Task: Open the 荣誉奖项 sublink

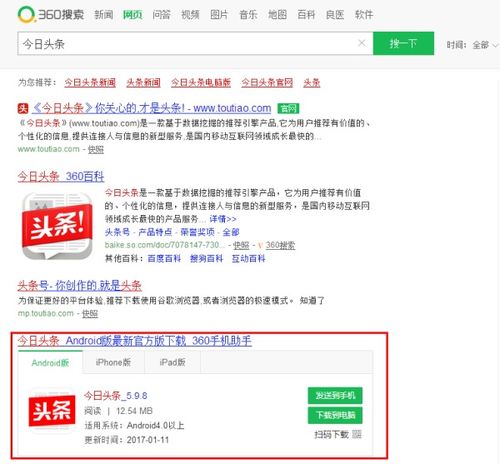Action: [197, 232]
